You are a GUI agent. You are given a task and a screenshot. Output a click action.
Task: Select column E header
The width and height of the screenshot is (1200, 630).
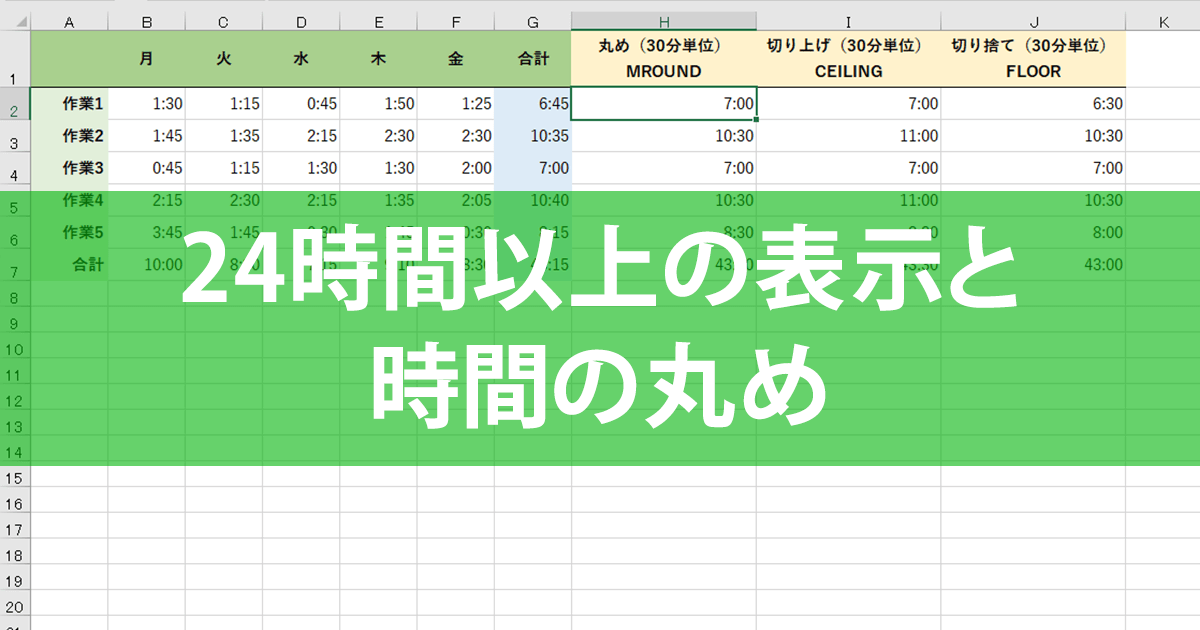pos(378,21)
